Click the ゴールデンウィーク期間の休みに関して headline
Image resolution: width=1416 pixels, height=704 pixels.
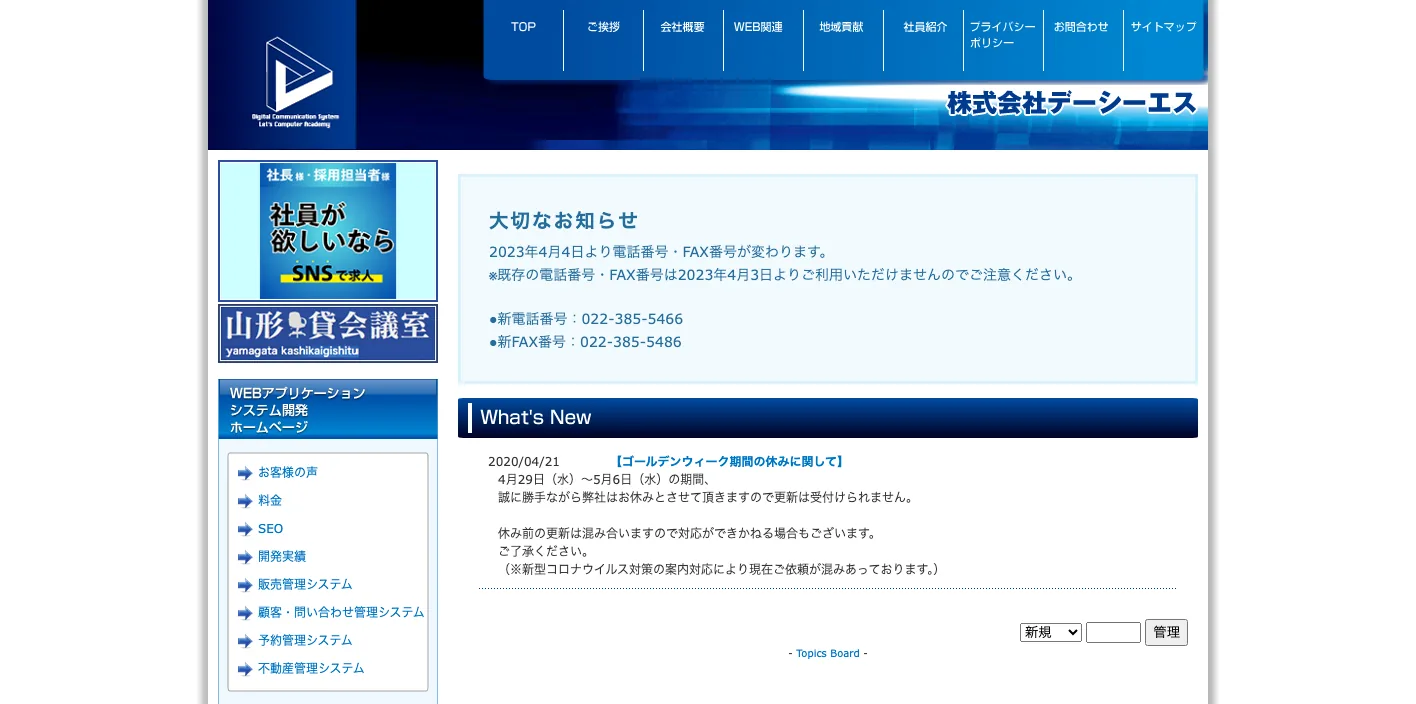tap(729, 461)
